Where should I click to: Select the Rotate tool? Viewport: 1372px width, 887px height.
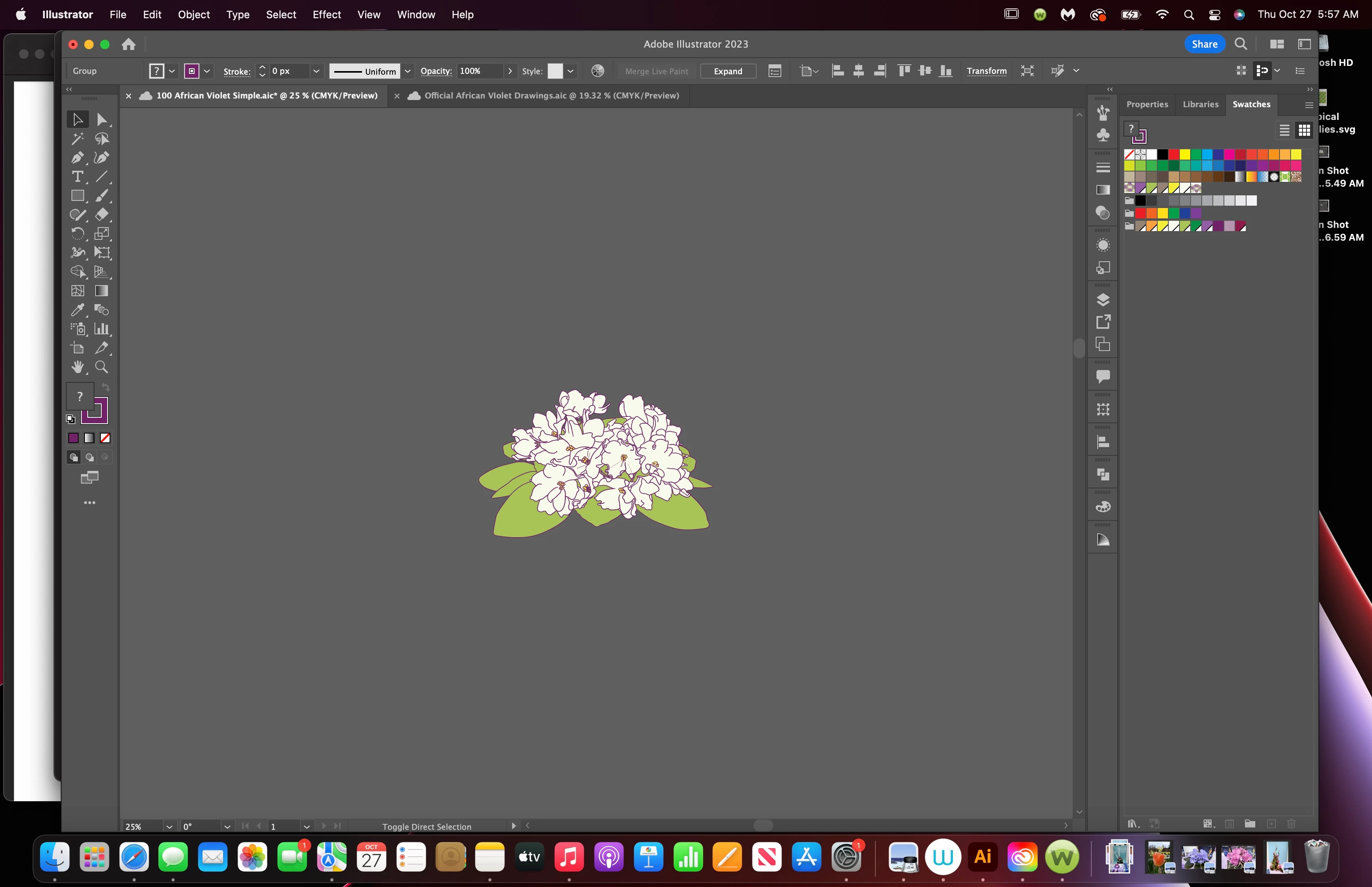(77, 234)
